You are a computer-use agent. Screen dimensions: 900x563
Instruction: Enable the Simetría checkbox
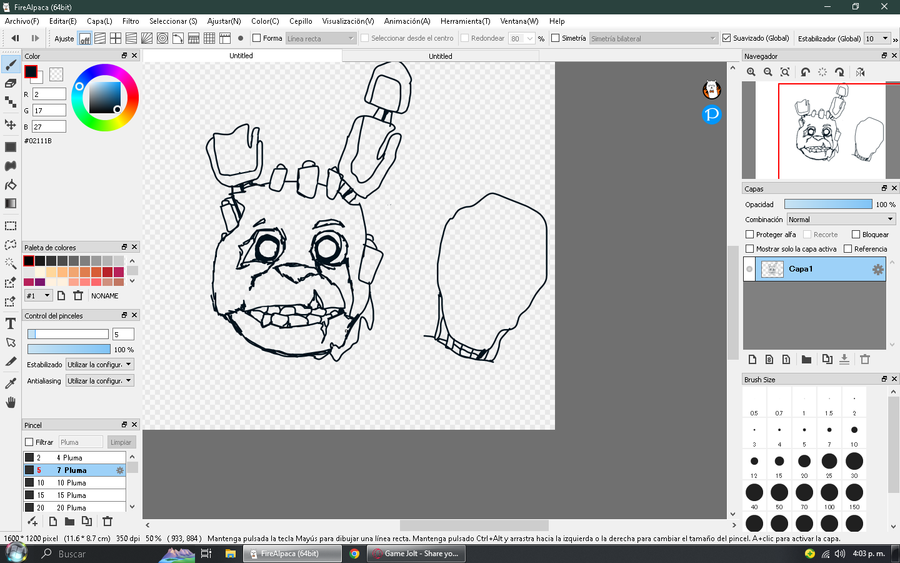tap(555, 38)
